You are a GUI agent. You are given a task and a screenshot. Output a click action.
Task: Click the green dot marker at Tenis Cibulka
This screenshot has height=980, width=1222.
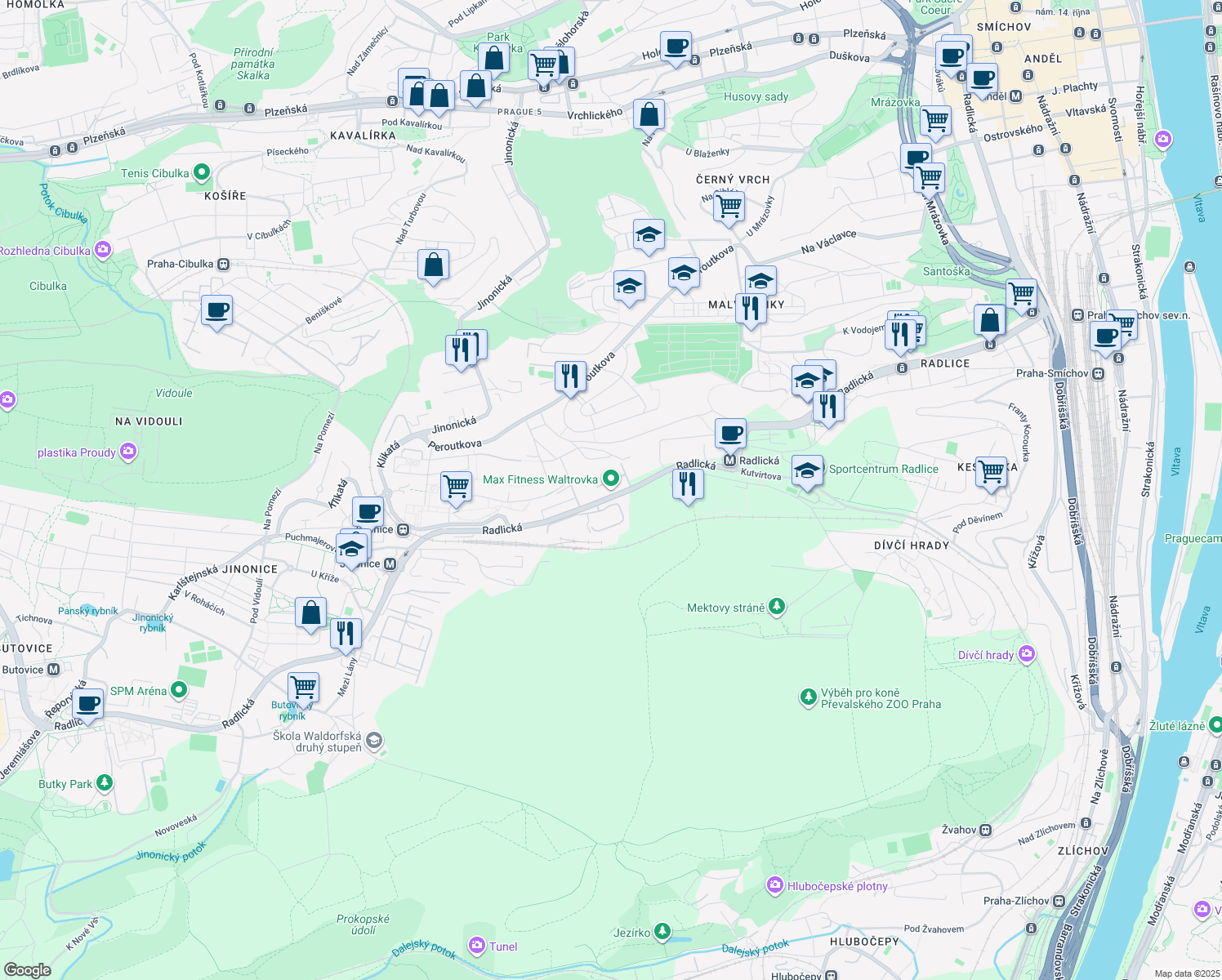click(200, 172)
